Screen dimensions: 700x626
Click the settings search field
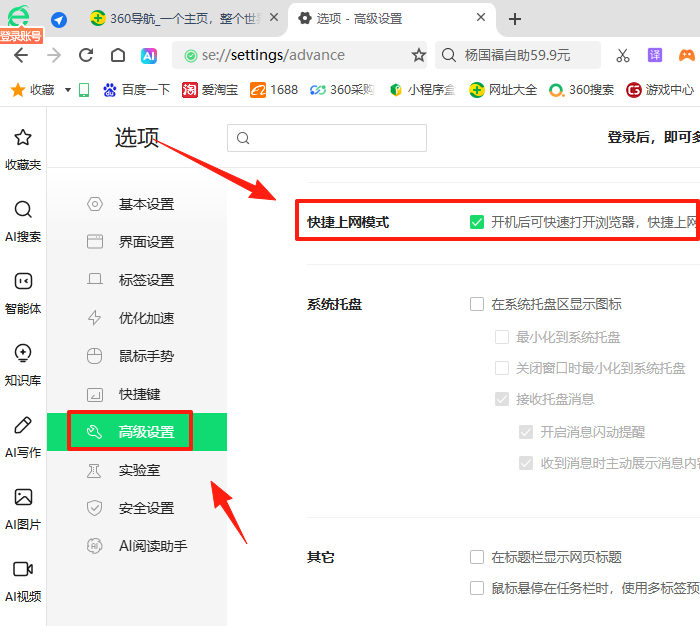tap(327, 138)
